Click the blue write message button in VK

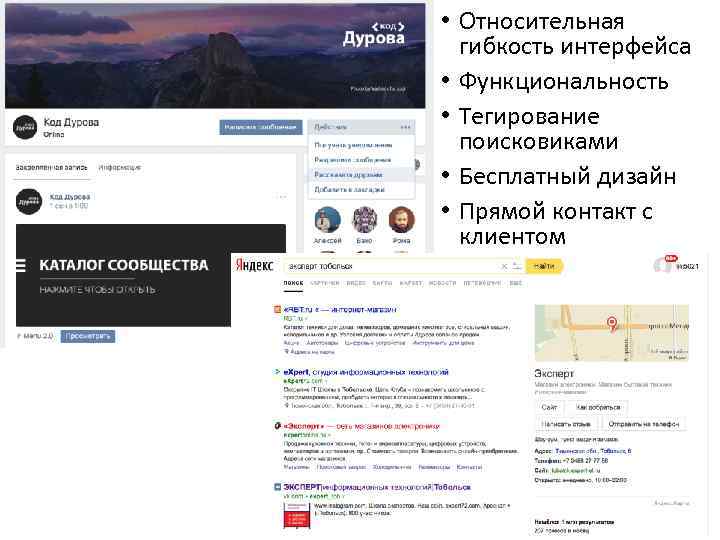click(x=260, y=127)
